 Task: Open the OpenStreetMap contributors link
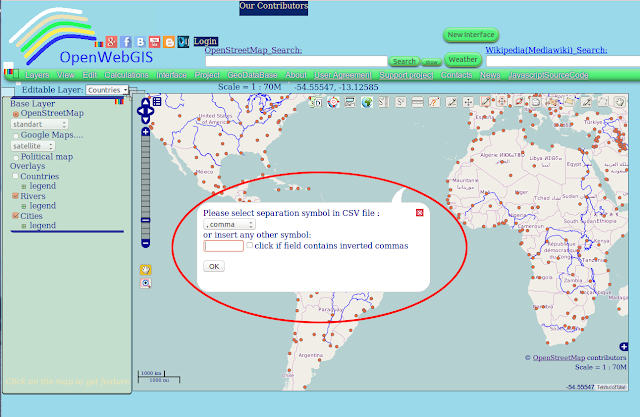pyautogui.click(x=559, y=357)
